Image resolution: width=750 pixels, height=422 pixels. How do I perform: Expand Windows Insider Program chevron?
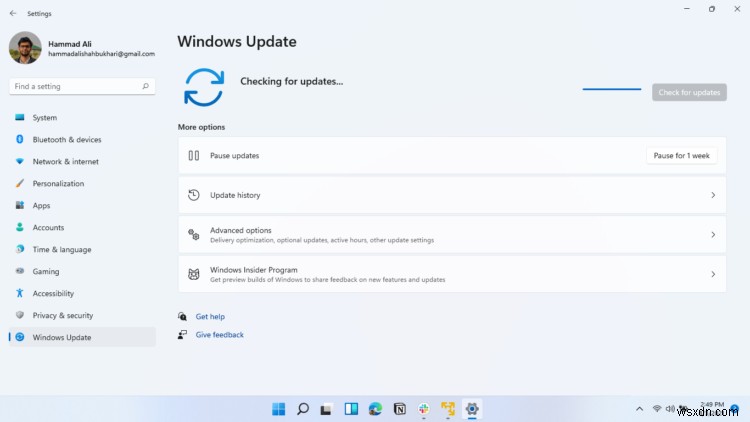(x=713, y=274)
